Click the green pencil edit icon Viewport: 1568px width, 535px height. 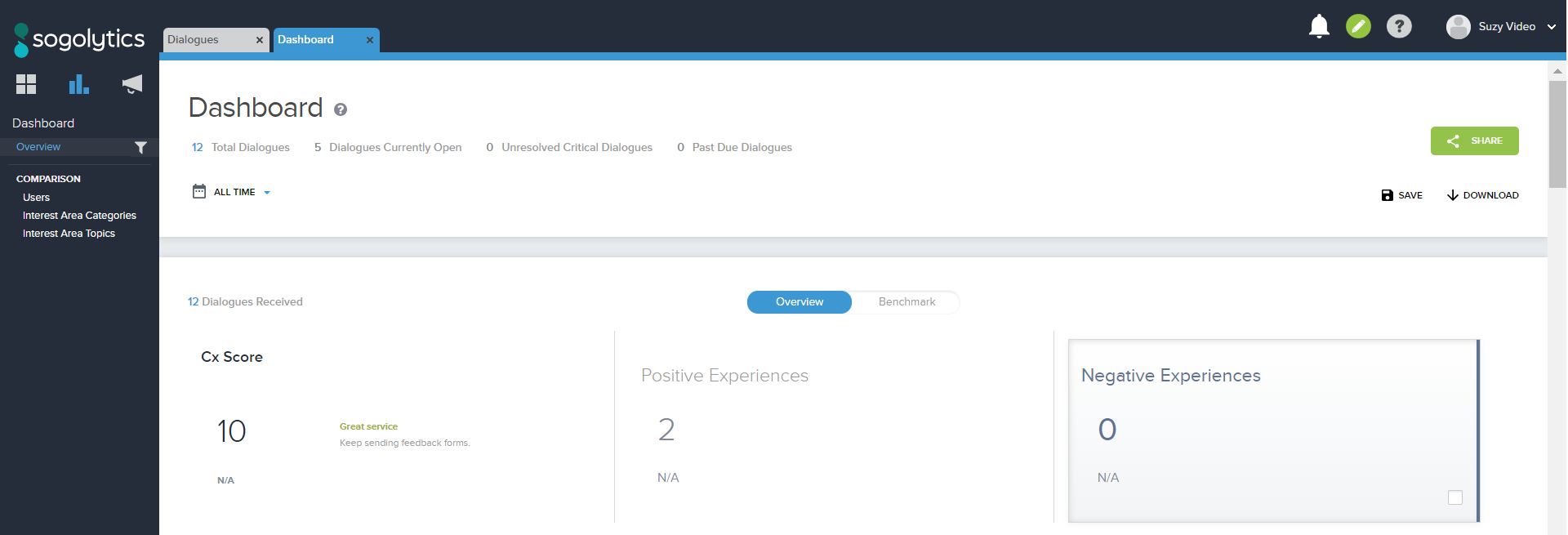pos(1358,26)
